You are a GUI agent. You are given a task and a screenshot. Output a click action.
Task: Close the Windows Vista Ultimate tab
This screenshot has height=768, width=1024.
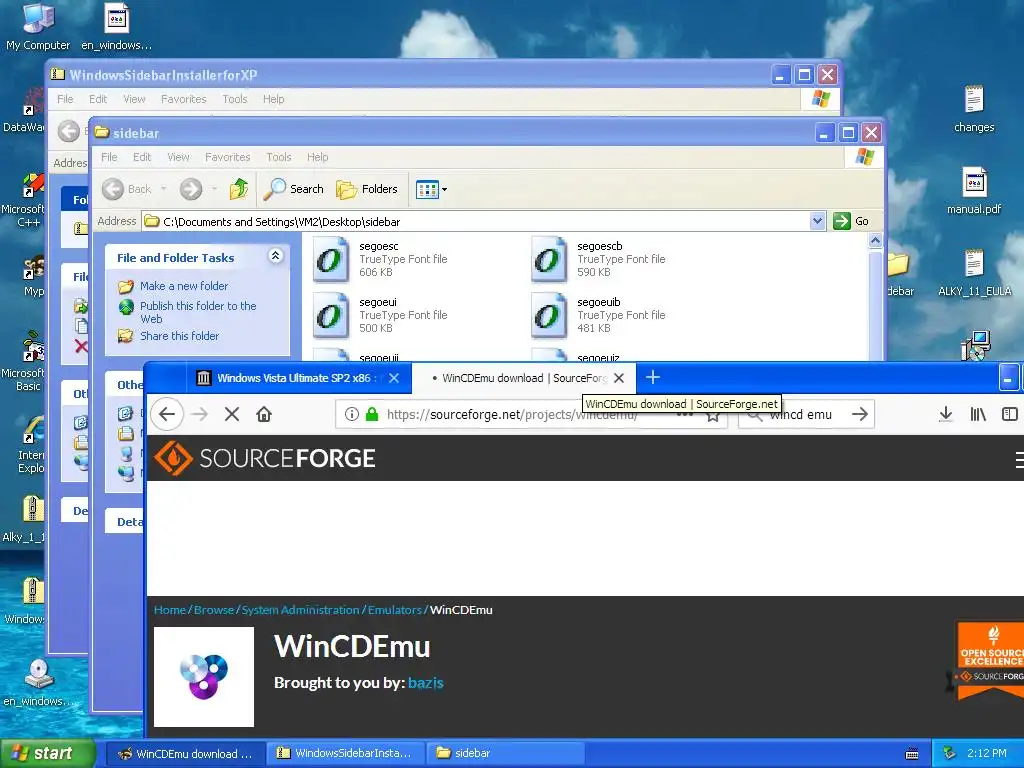click(394, 378)
